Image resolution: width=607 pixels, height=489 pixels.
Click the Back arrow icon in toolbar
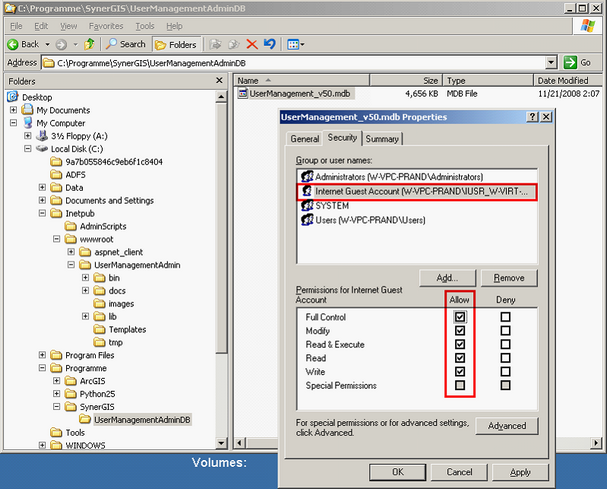[13, 45]
